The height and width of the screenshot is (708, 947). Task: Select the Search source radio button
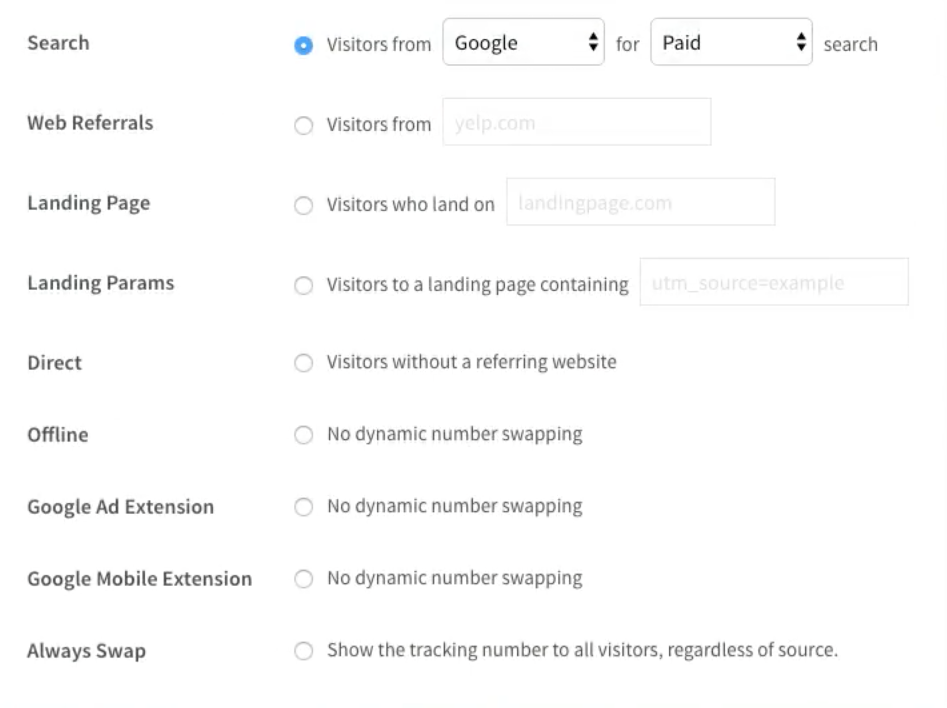pyautogui.click(x=303, y=45)
